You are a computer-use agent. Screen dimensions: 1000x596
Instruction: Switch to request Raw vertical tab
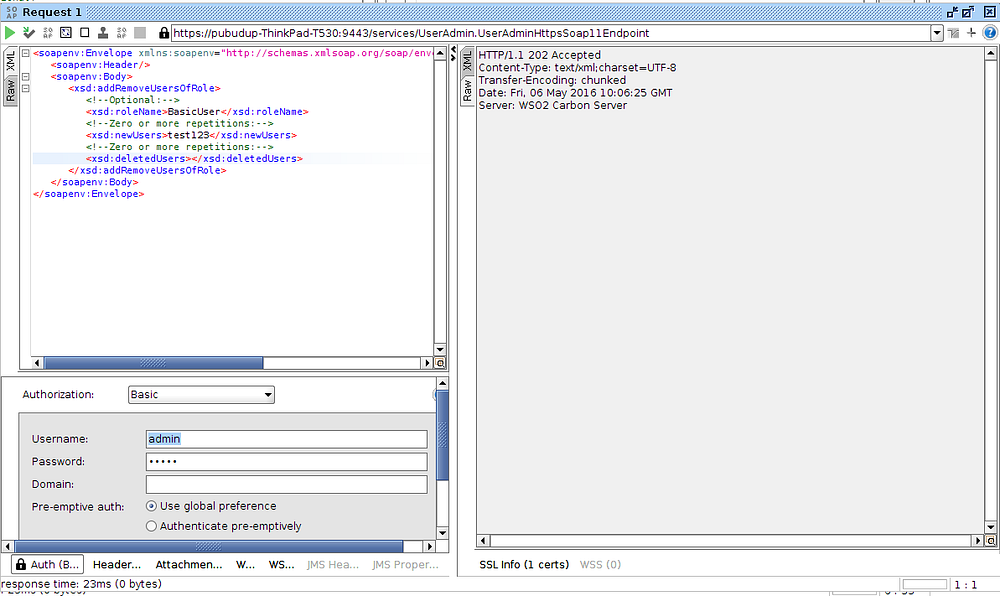point(10,91)
